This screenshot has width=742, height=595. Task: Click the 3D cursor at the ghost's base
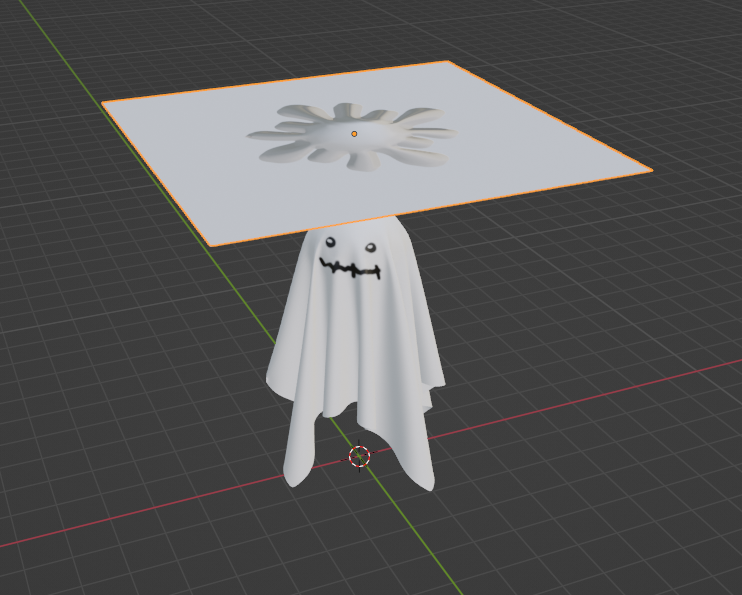click(x=359, y=457)
